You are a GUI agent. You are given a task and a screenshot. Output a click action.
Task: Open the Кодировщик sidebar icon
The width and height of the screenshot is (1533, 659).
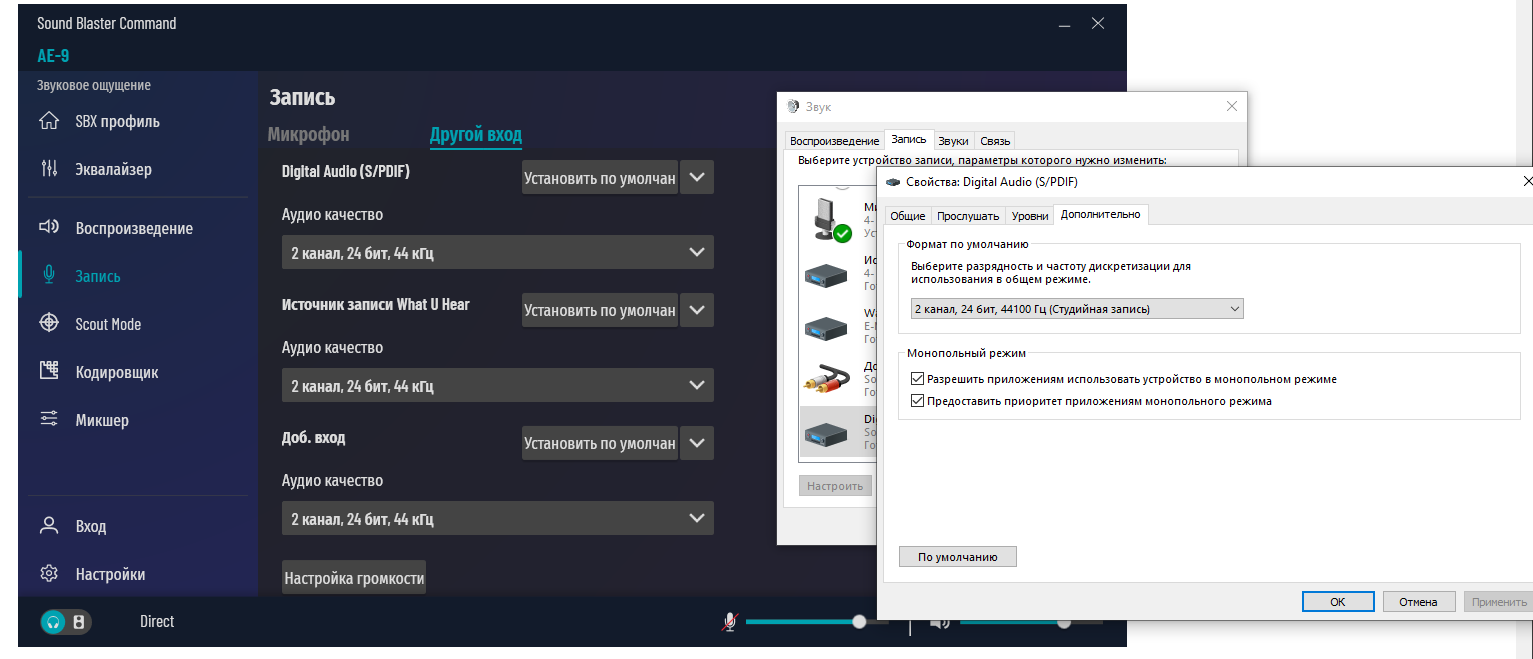(x=48, y=372)
